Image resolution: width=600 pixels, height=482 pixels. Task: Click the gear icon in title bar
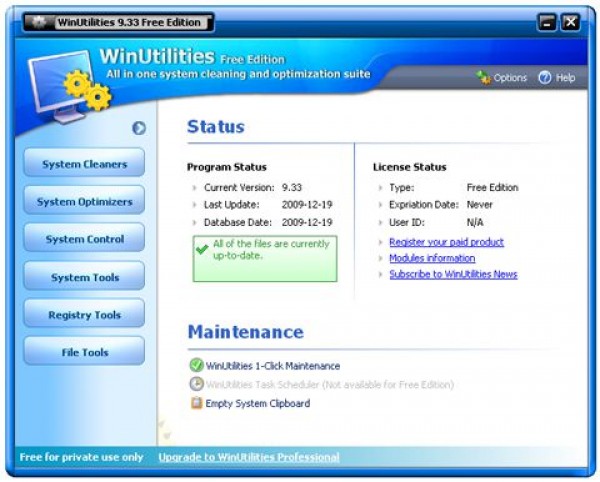pyautogui.click(x=39, y=23)
